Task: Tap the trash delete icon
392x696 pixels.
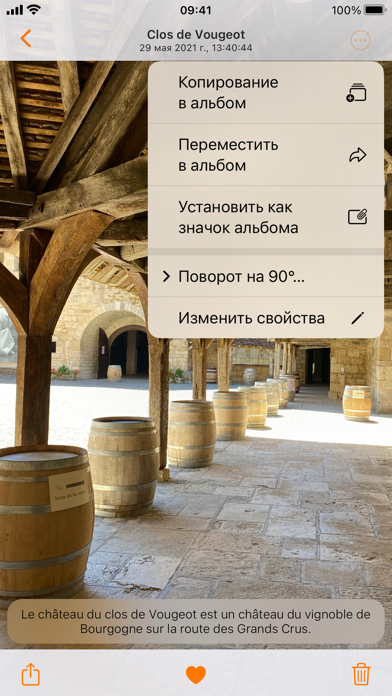Action: (361, 674)
